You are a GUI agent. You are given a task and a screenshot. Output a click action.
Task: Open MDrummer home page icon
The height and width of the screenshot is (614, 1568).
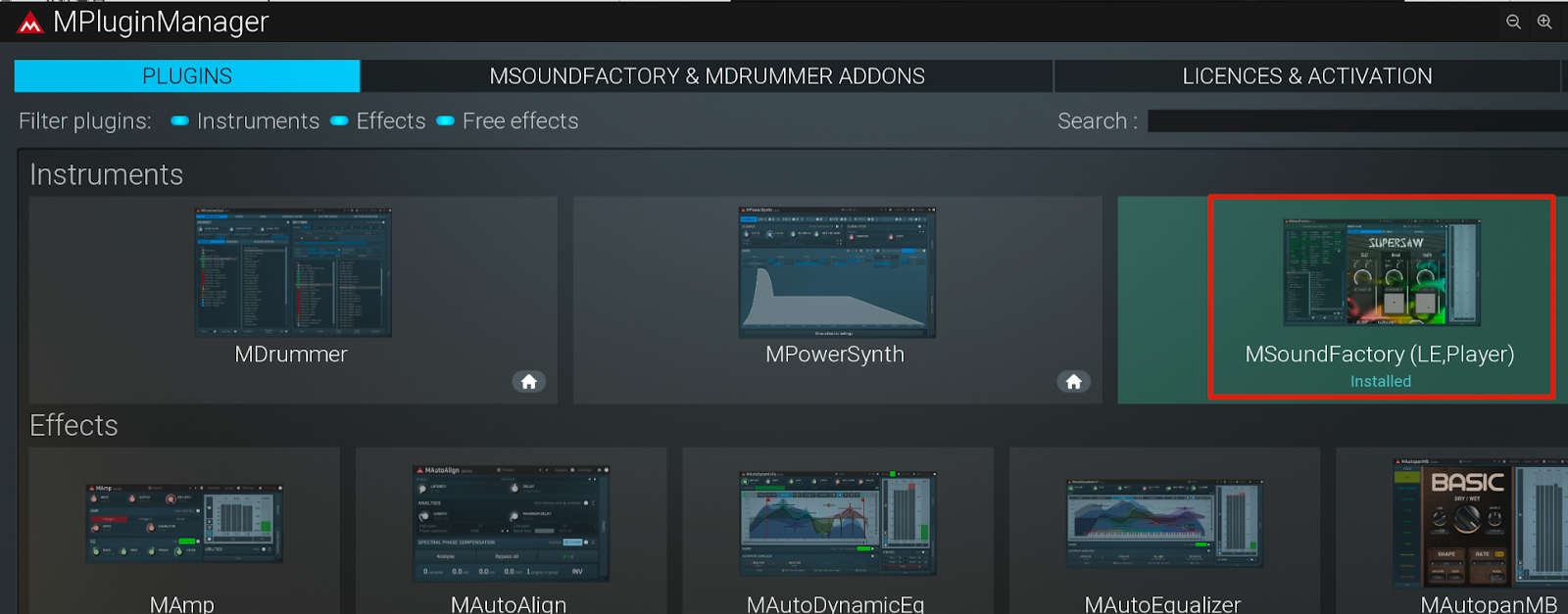(x=529, y=382)
